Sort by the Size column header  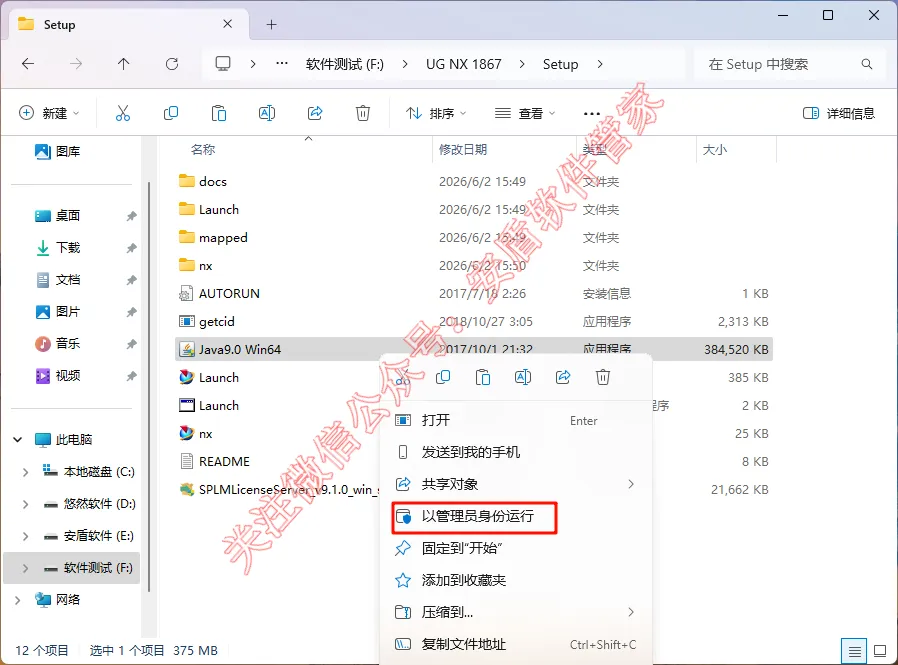pyautogui.click(x=715, y=149)
